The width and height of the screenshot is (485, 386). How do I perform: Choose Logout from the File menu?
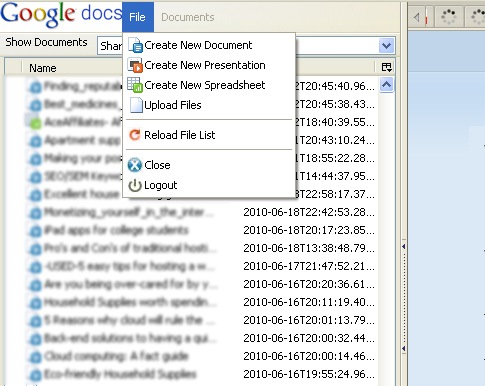click(209, 185)
